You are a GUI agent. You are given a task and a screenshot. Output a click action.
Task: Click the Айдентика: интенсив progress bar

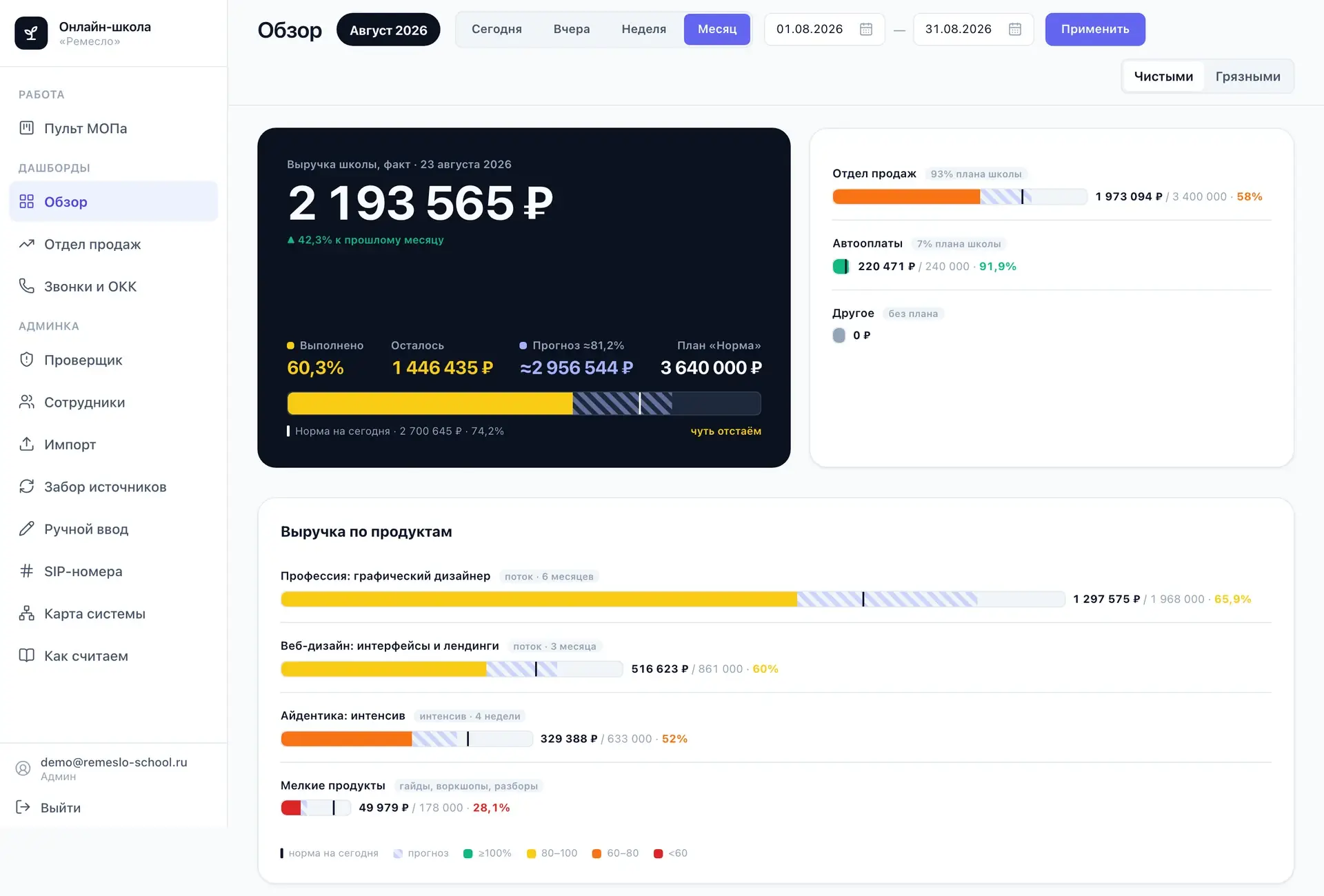coord(407,738)
